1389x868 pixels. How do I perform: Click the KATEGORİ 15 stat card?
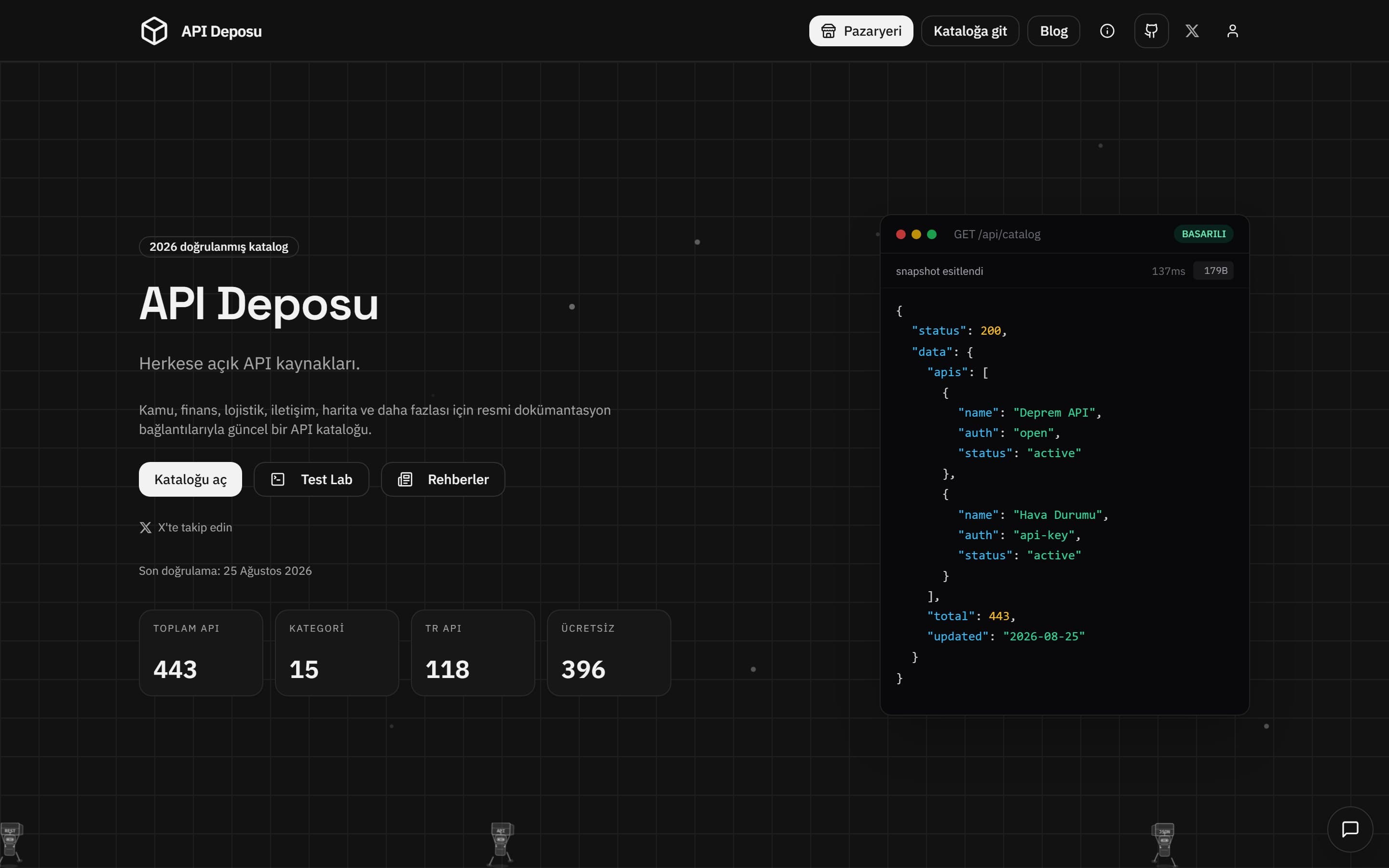(x=337, y=653)
